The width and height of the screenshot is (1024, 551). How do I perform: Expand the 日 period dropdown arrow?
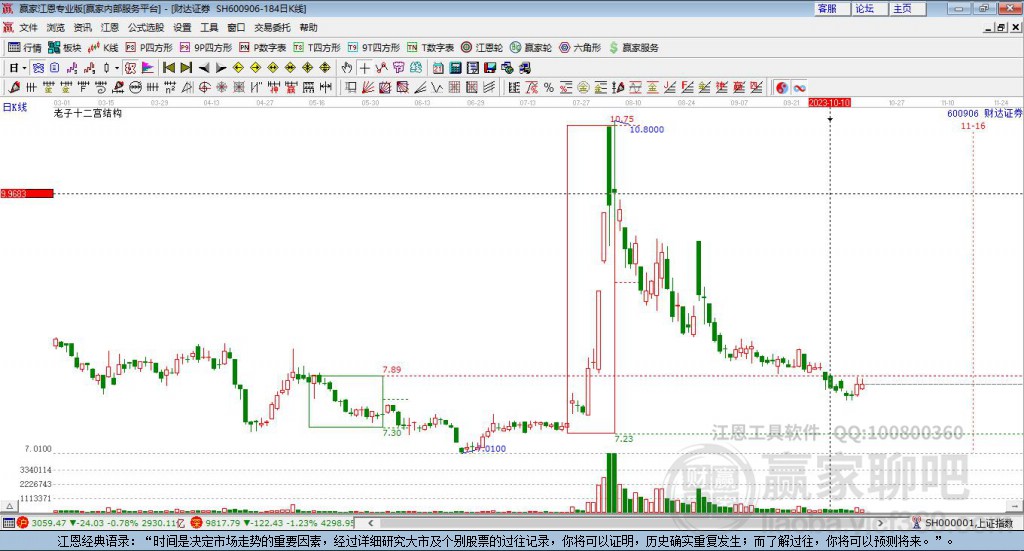click(24, 68)
